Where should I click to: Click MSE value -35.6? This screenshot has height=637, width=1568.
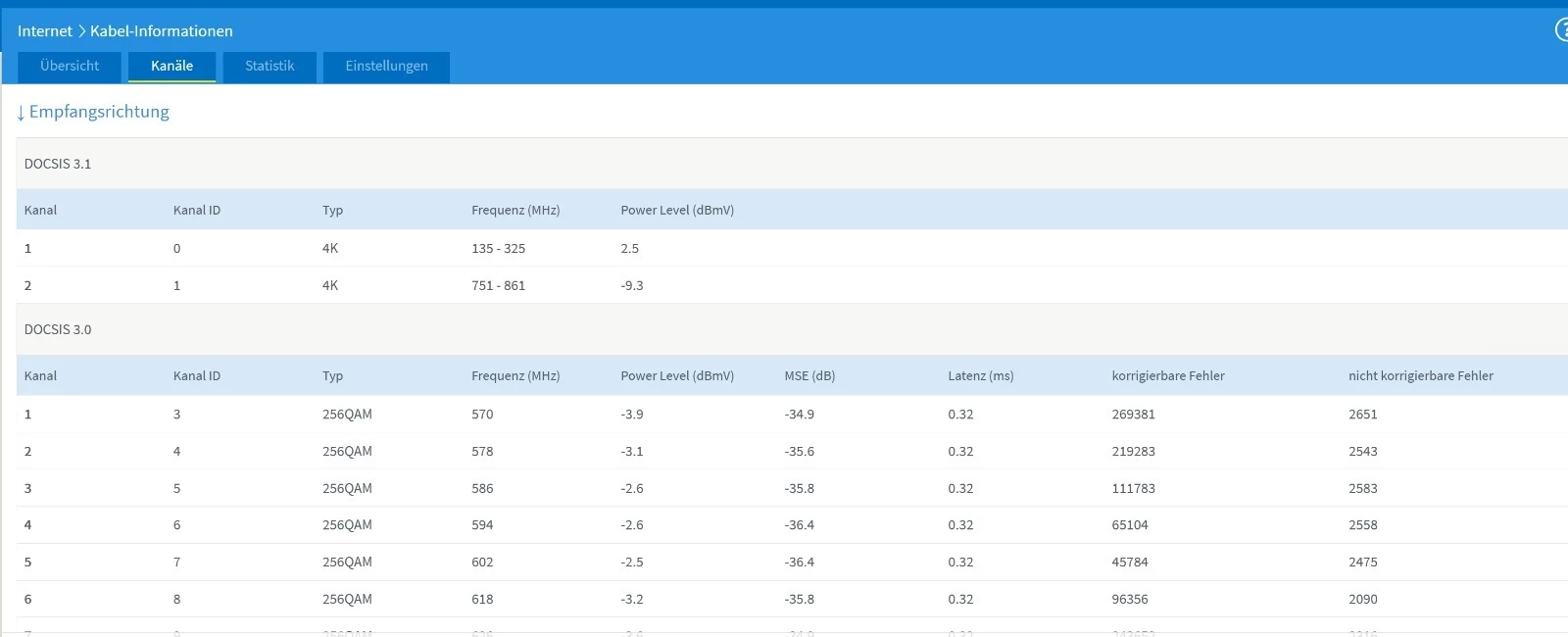(x=799, y=452)
